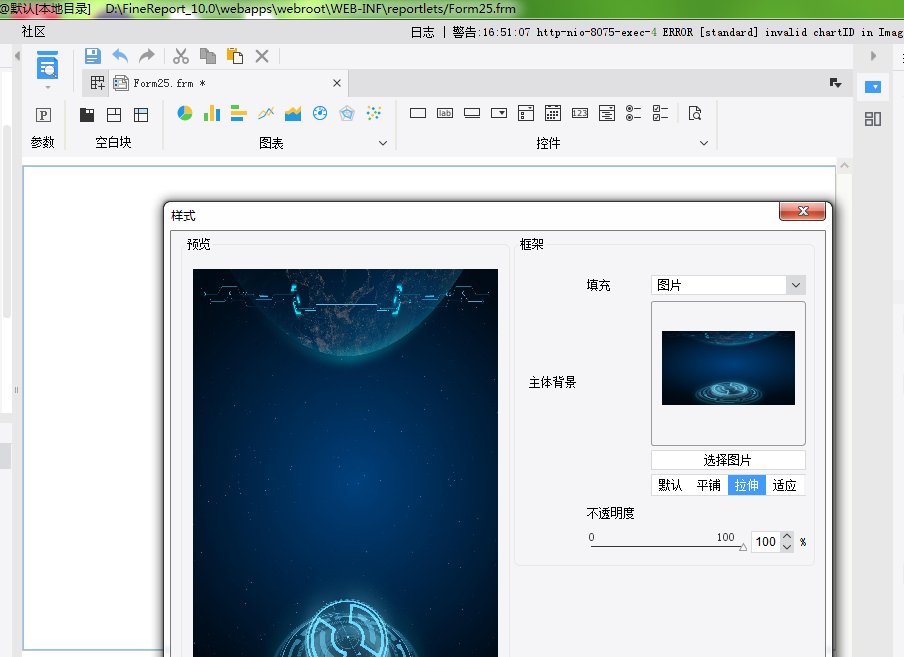Insert the table-style blank block
Viewport: 904px width, 657px height.
click(141, 115)
